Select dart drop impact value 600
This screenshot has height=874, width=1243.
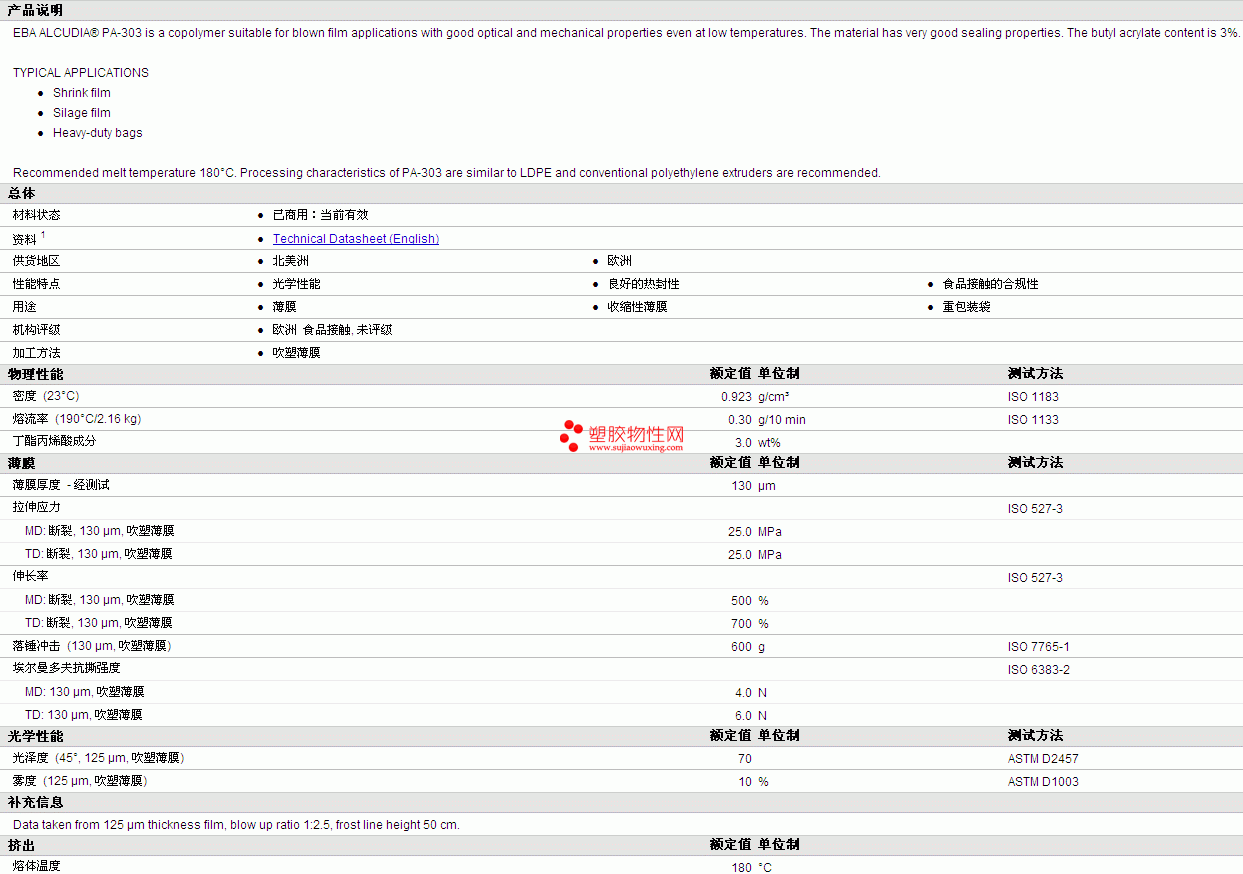click(741, 647)
